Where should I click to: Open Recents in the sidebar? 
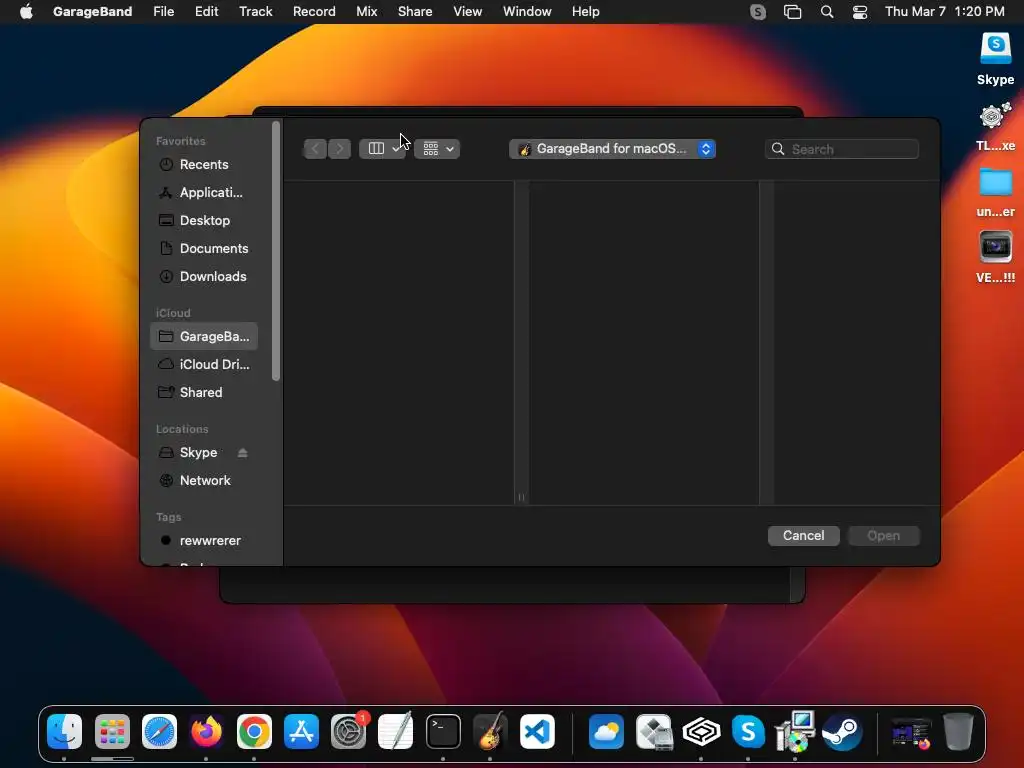[204, 165]
